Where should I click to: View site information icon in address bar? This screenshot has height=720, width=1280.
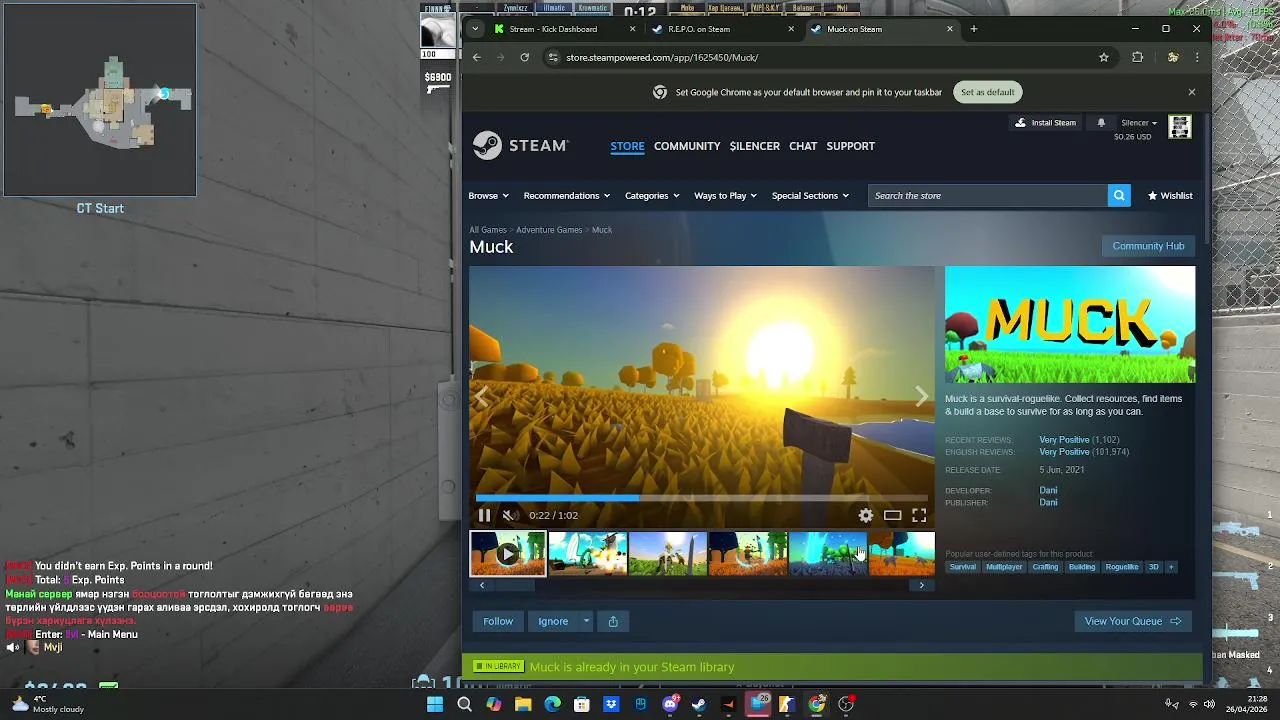point(553,57)
